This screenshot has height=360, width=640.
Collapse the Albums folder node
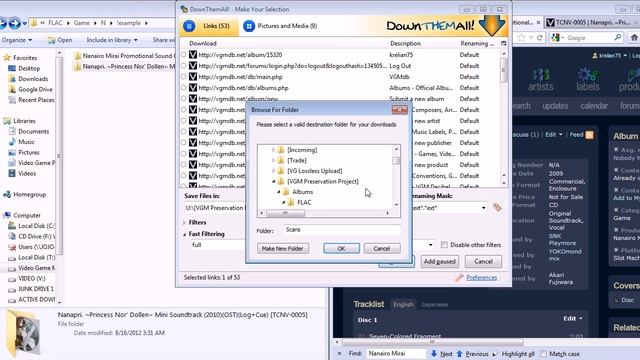click(279, 192)
